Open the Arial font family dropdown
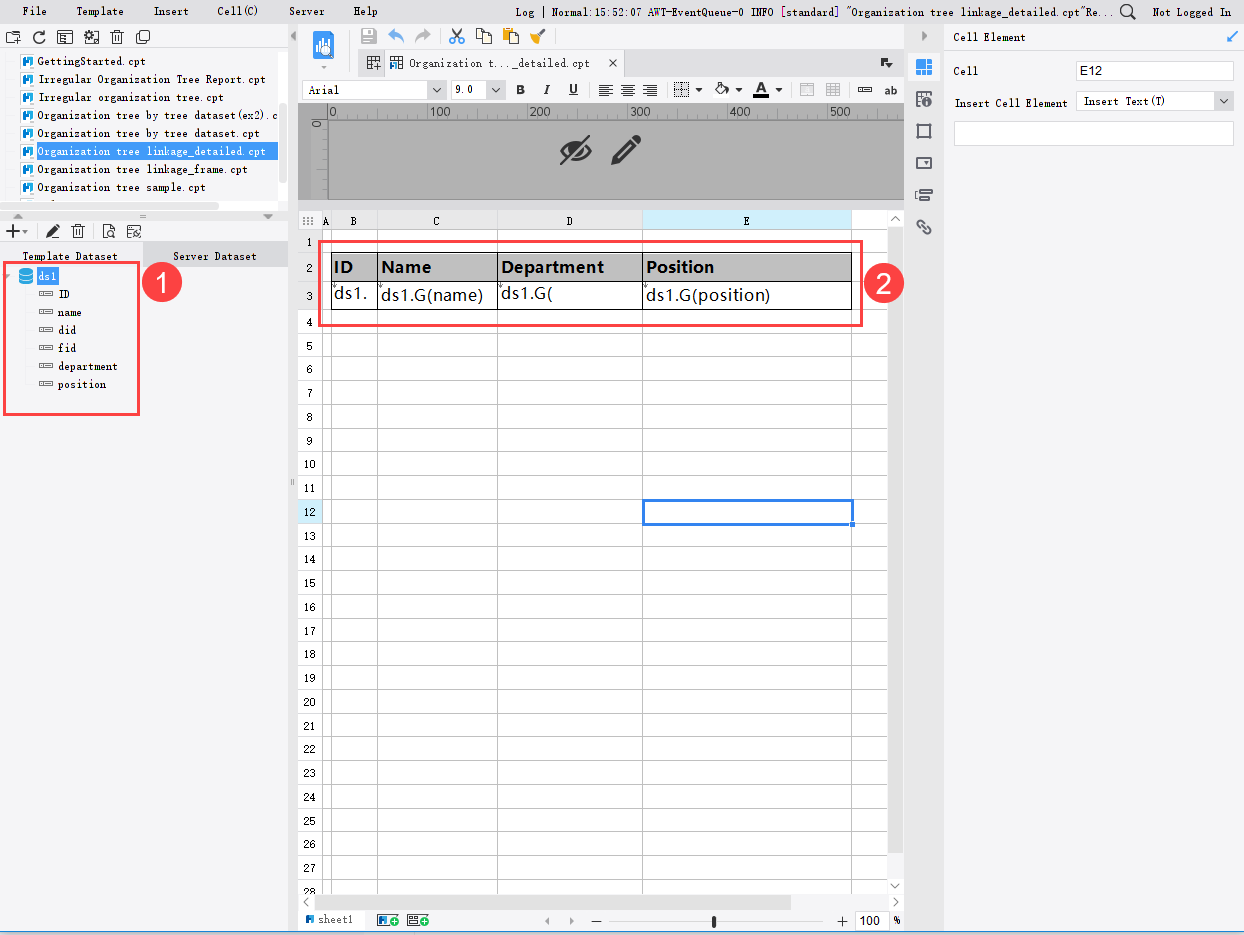The image size is (1244, 935). [437, 89]
